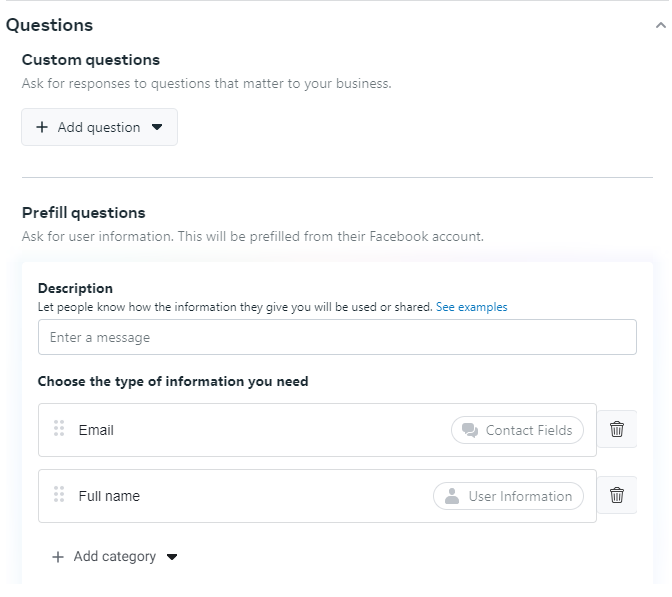Grab the Full name row drag handle
This screenshot has height=597, width=672.
[x=59, y=494]
